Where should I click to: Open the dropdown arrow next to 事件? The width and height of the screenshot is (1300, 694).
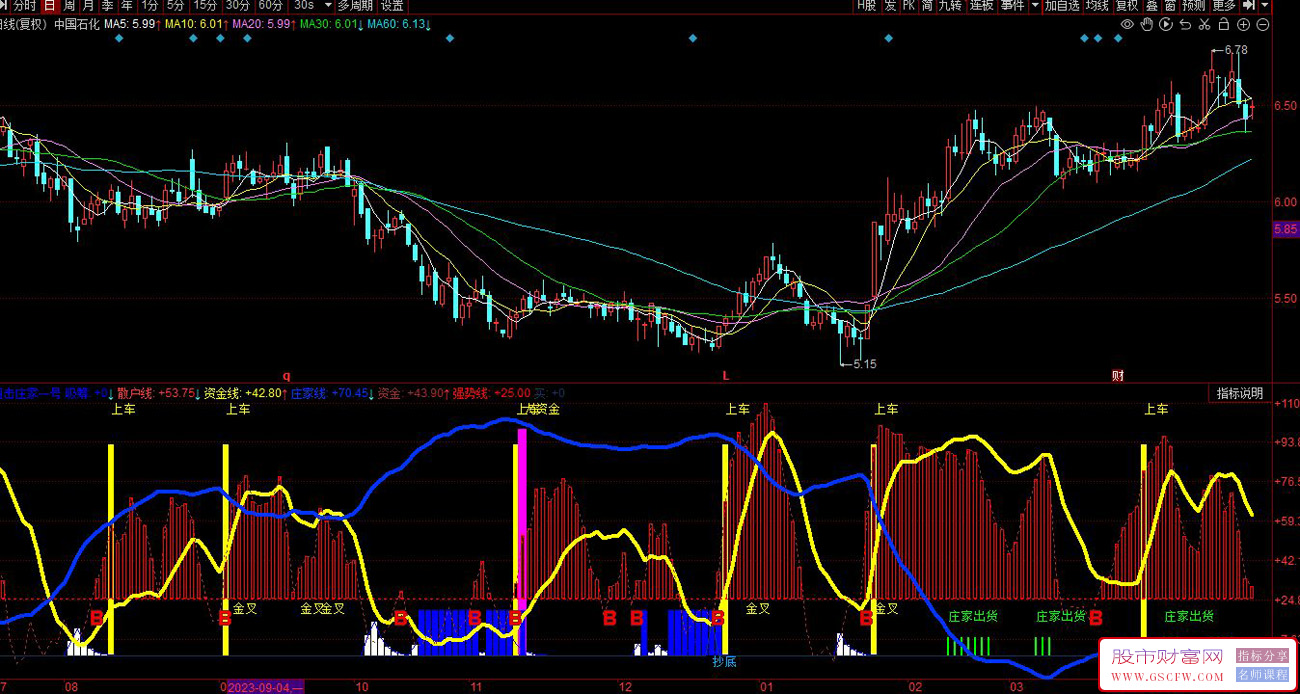tap(1035, 5)
